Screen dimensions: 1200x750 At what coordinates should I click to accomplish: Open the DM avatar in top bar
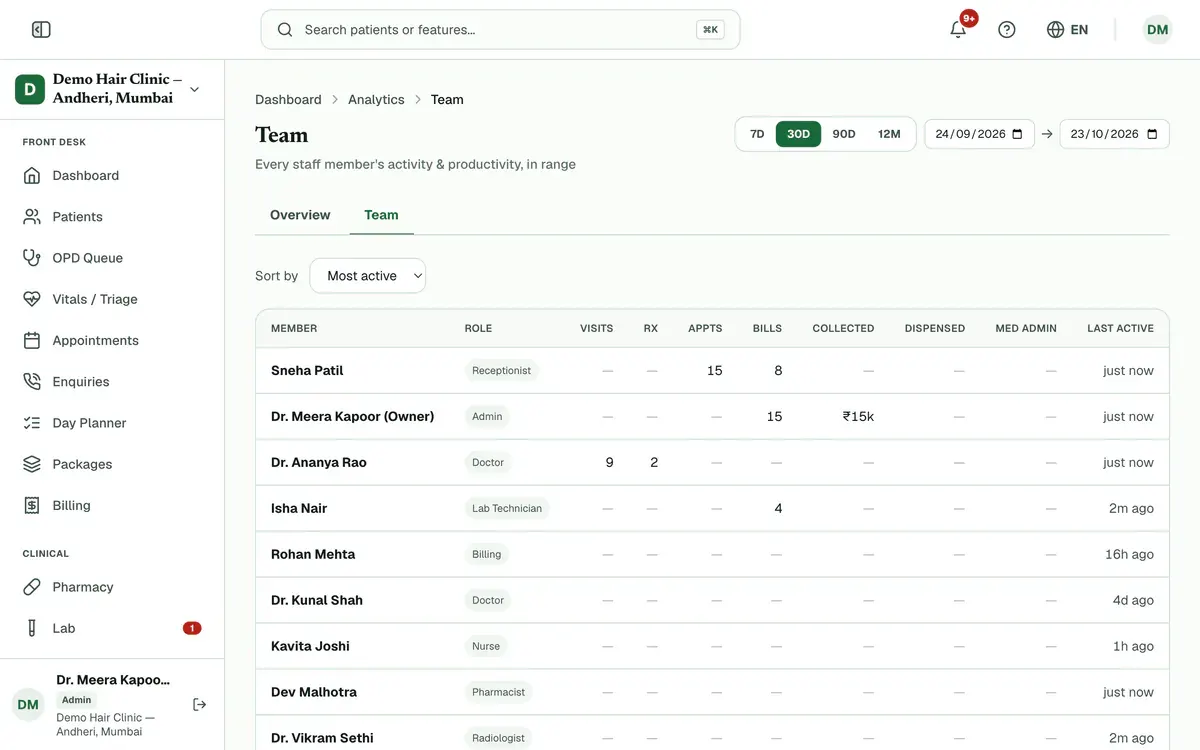click(1158, 30)
